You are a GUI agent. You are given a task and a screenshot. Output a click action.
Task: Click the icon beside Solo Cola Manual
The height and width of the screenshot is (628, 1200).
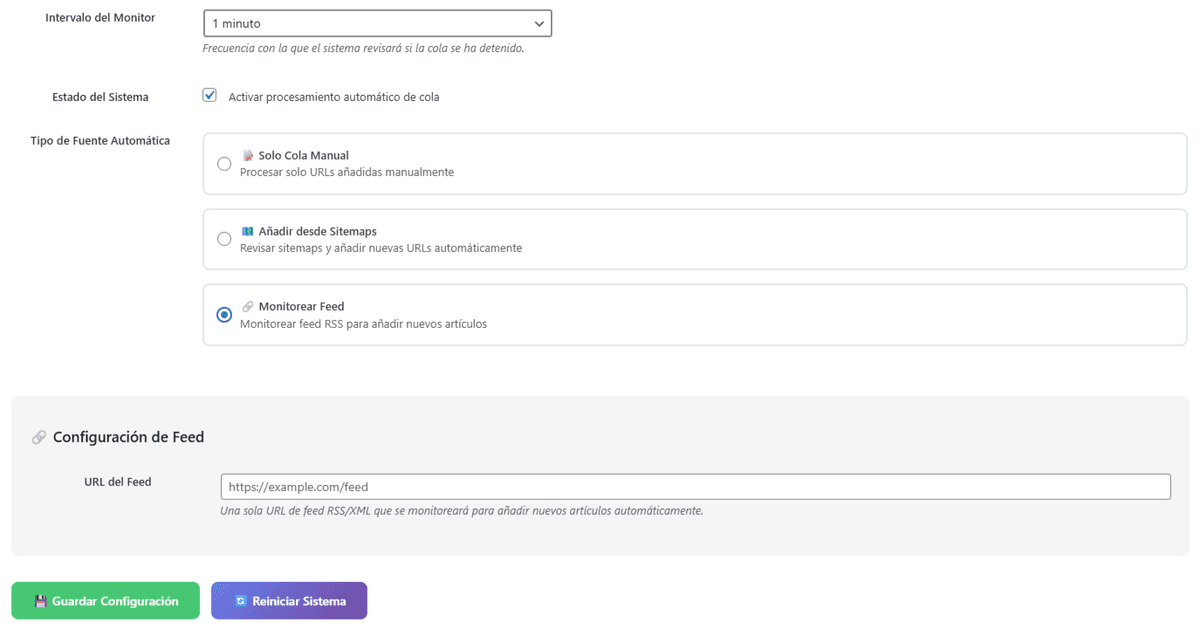point(248,156)
